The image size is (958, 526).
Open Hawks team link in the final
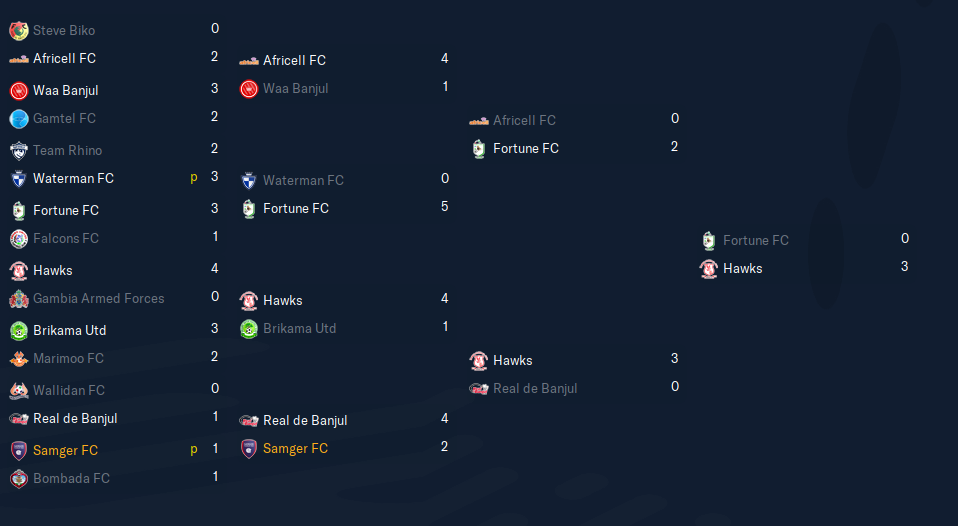coord(743,269)
